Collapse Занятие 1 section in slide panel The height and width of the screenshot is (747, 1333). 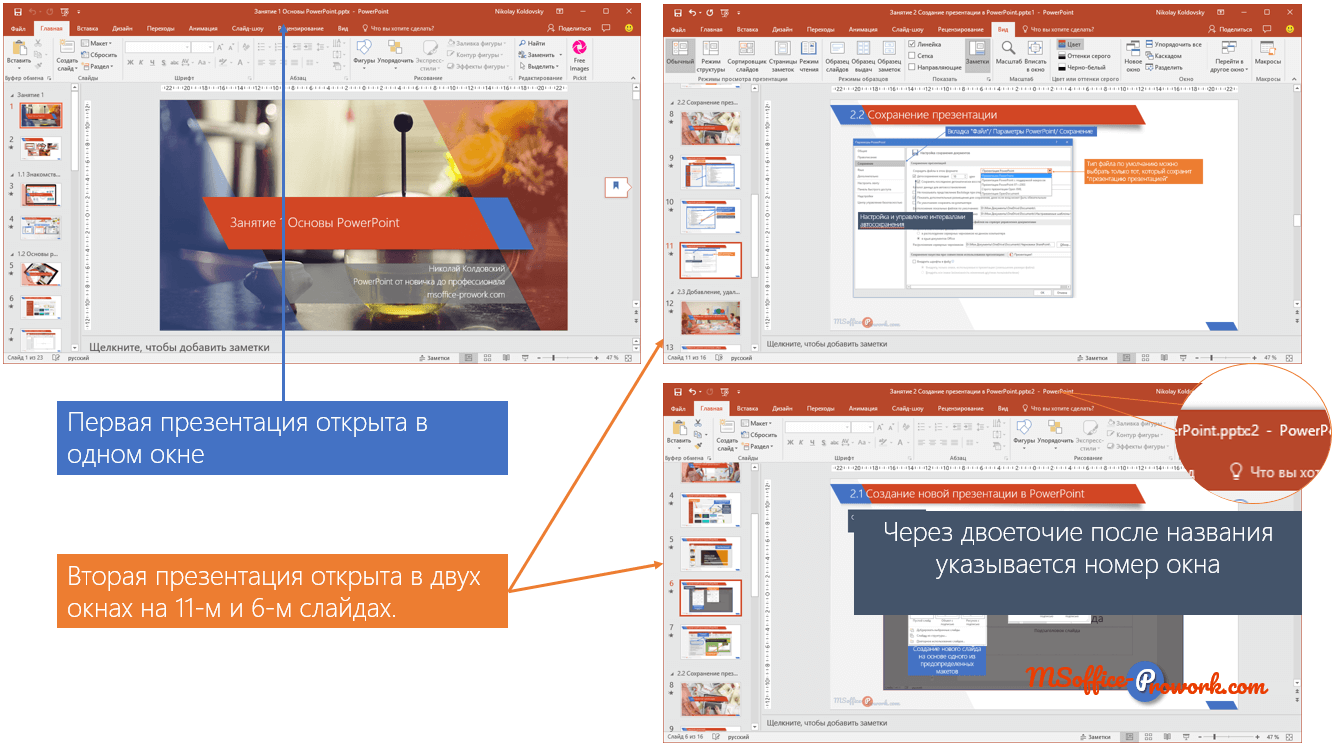(11, 93)
